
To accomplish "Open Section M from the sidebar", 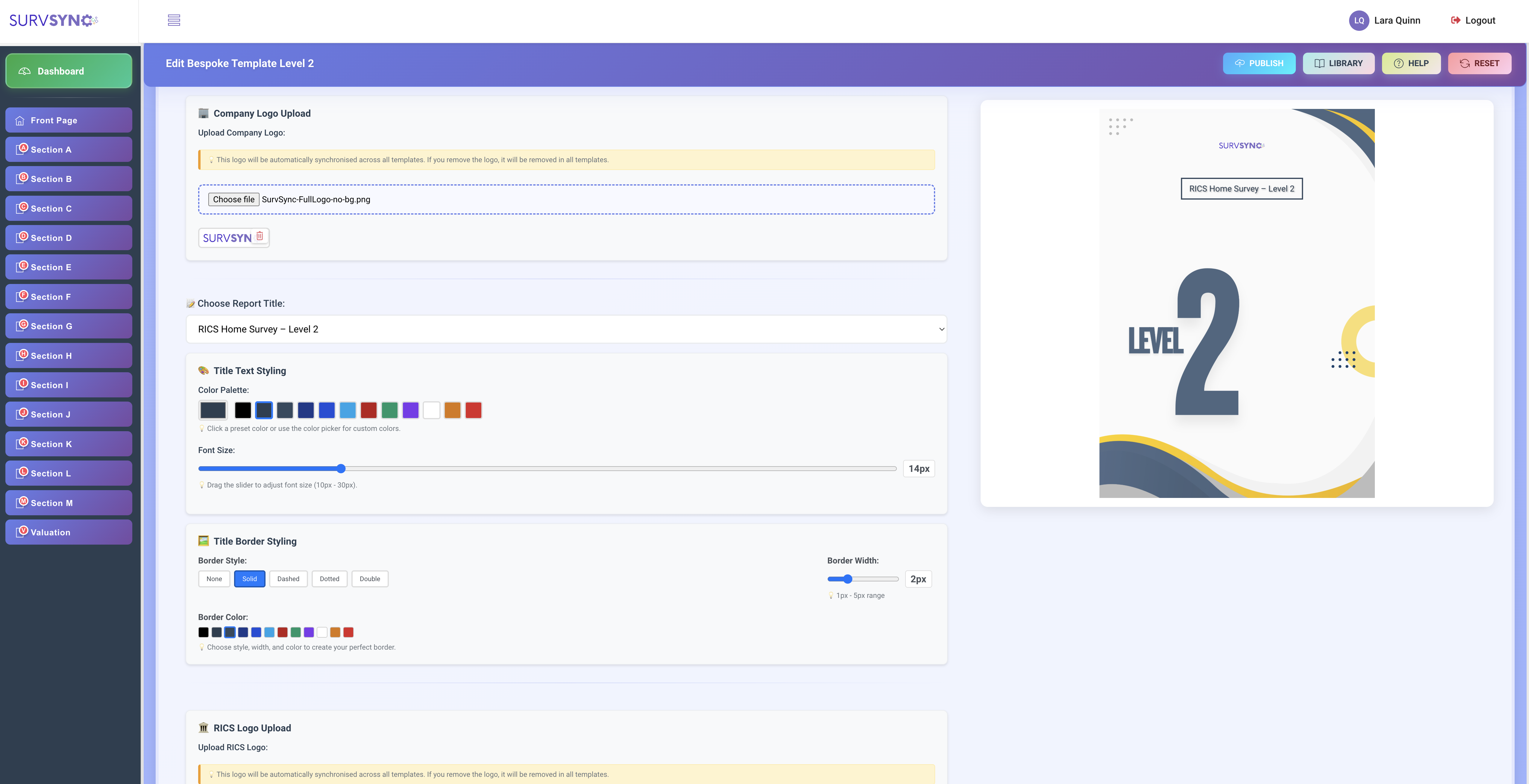I will (x=68, y=502).
